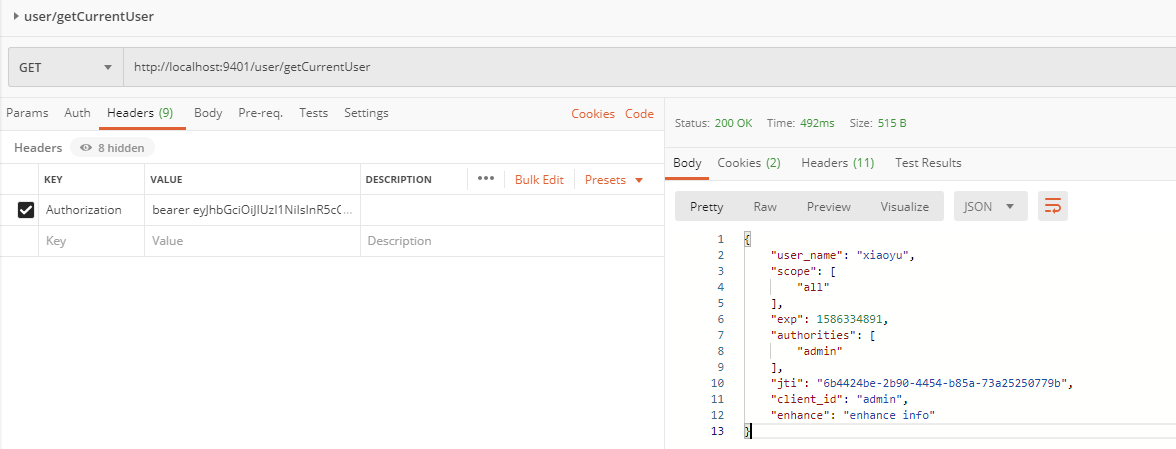Click the request URL field
This screenshot has width=1176, height=449.
(650, 67)
